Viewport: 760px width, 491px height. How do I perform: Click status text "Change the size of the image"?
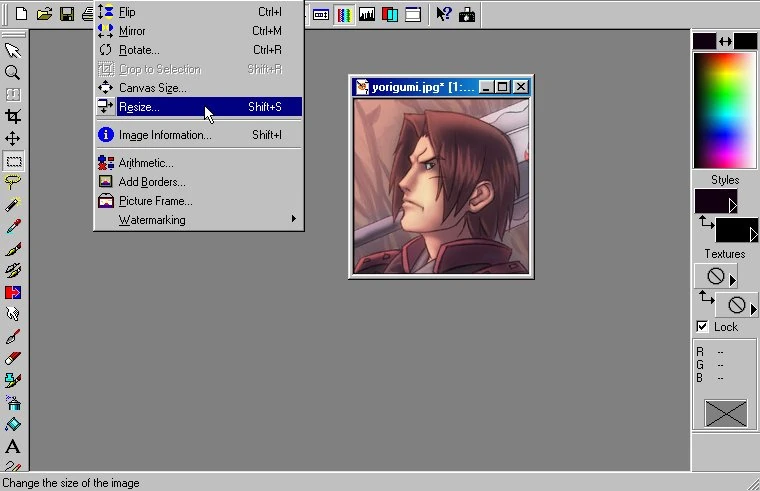[x=71, y=483]
